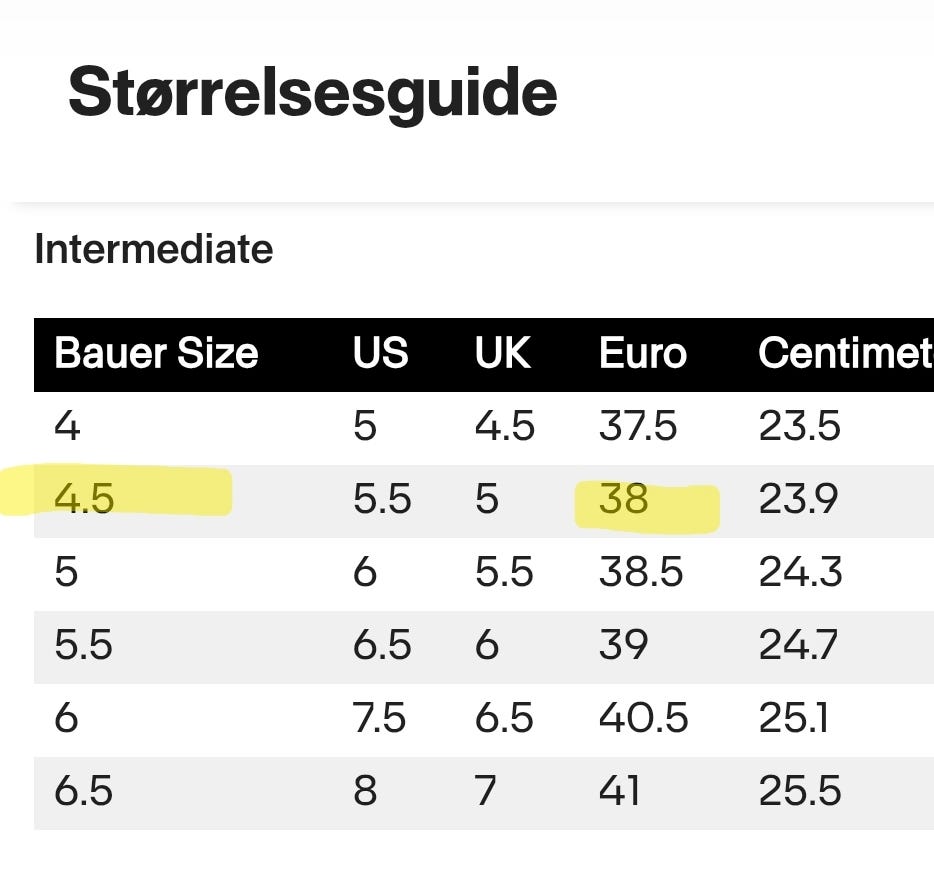Click the US column header

[380, 353]
